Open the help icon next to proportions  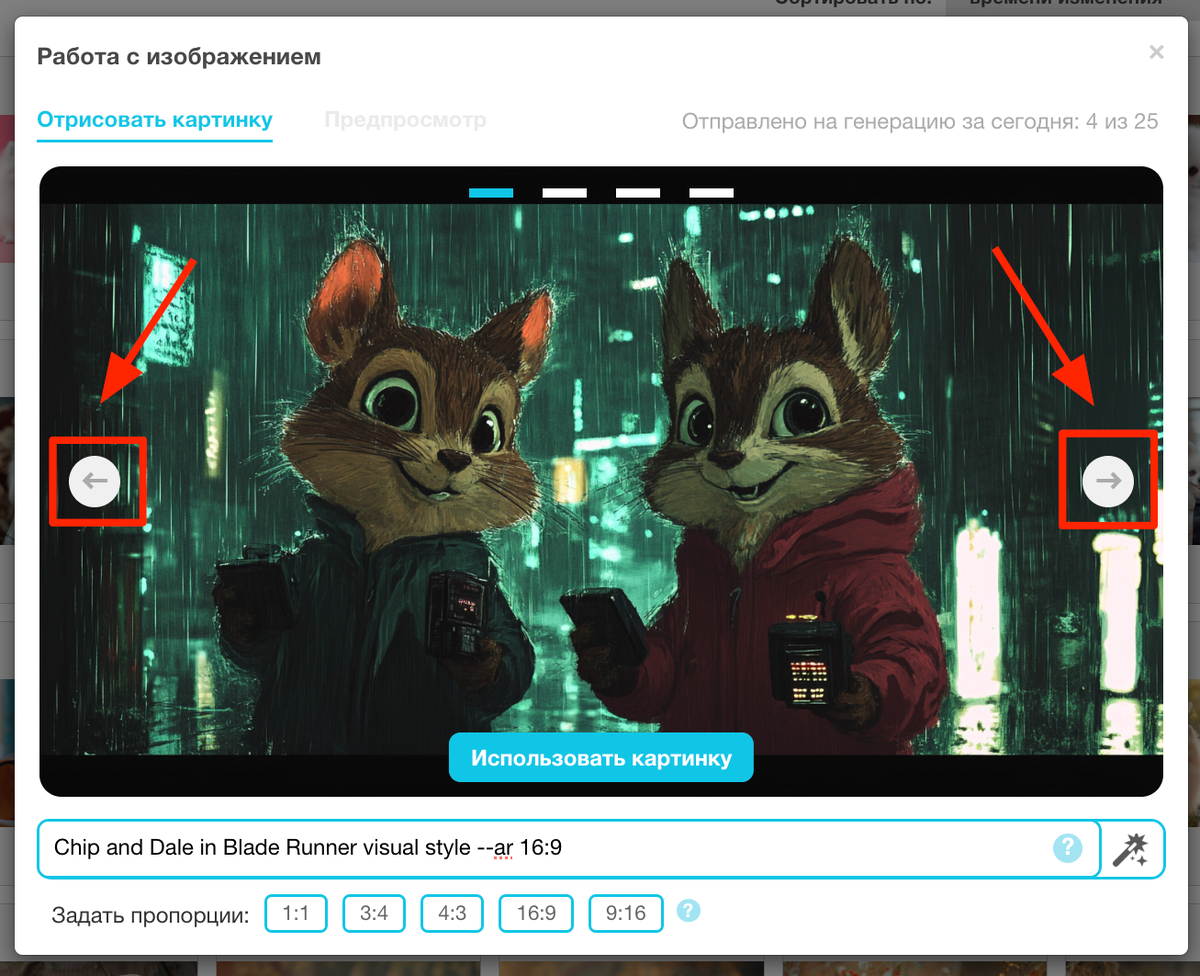(x=689, y=912)
